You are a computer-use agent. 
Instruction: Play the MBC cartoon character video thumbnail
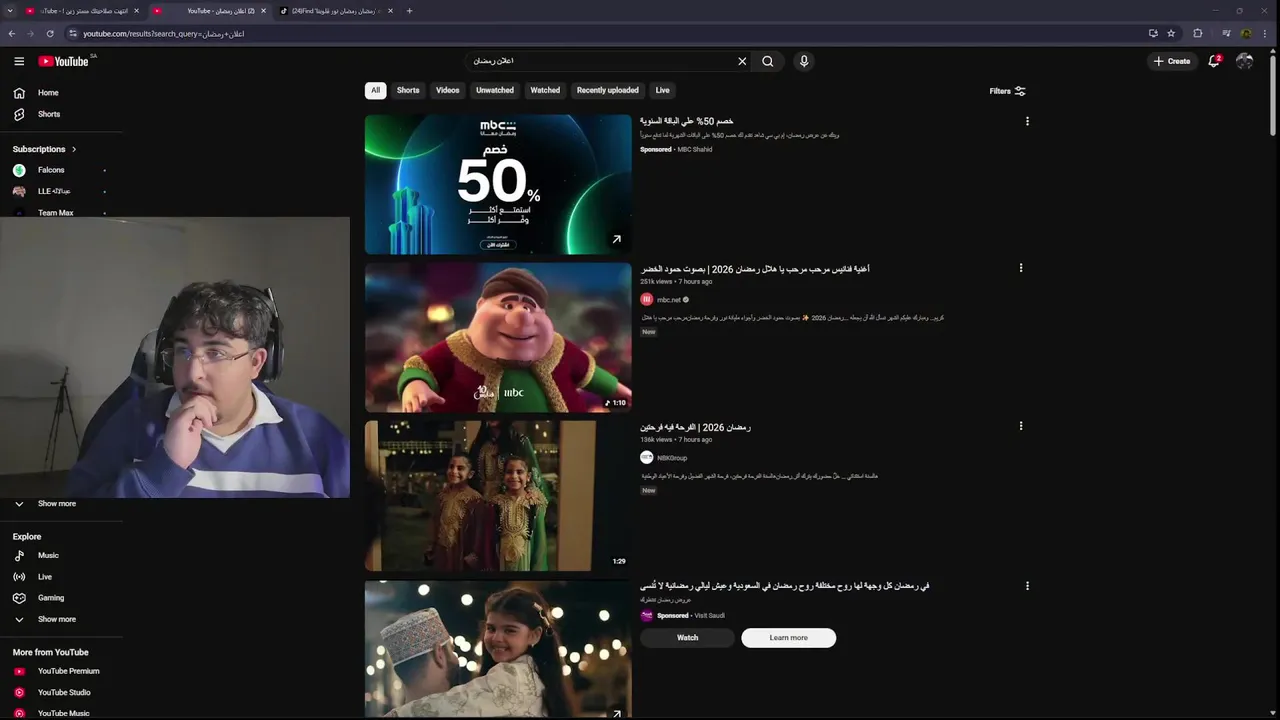(x=498, y=337)
